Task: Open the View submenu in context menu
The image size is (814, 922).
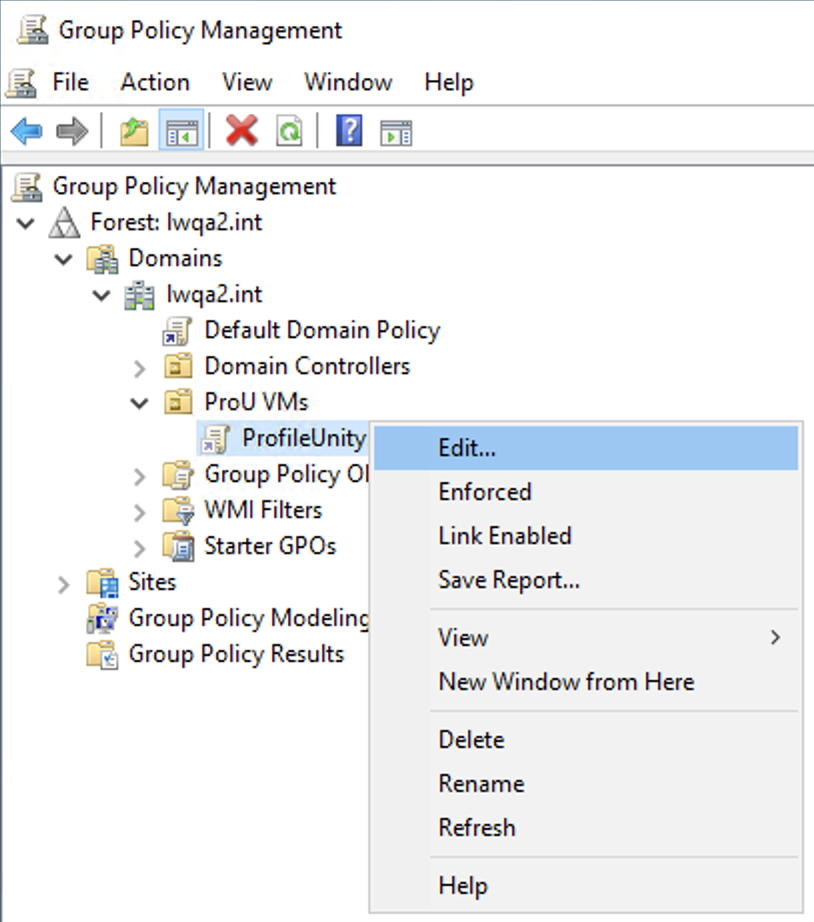Action: [x=463, y=638]
